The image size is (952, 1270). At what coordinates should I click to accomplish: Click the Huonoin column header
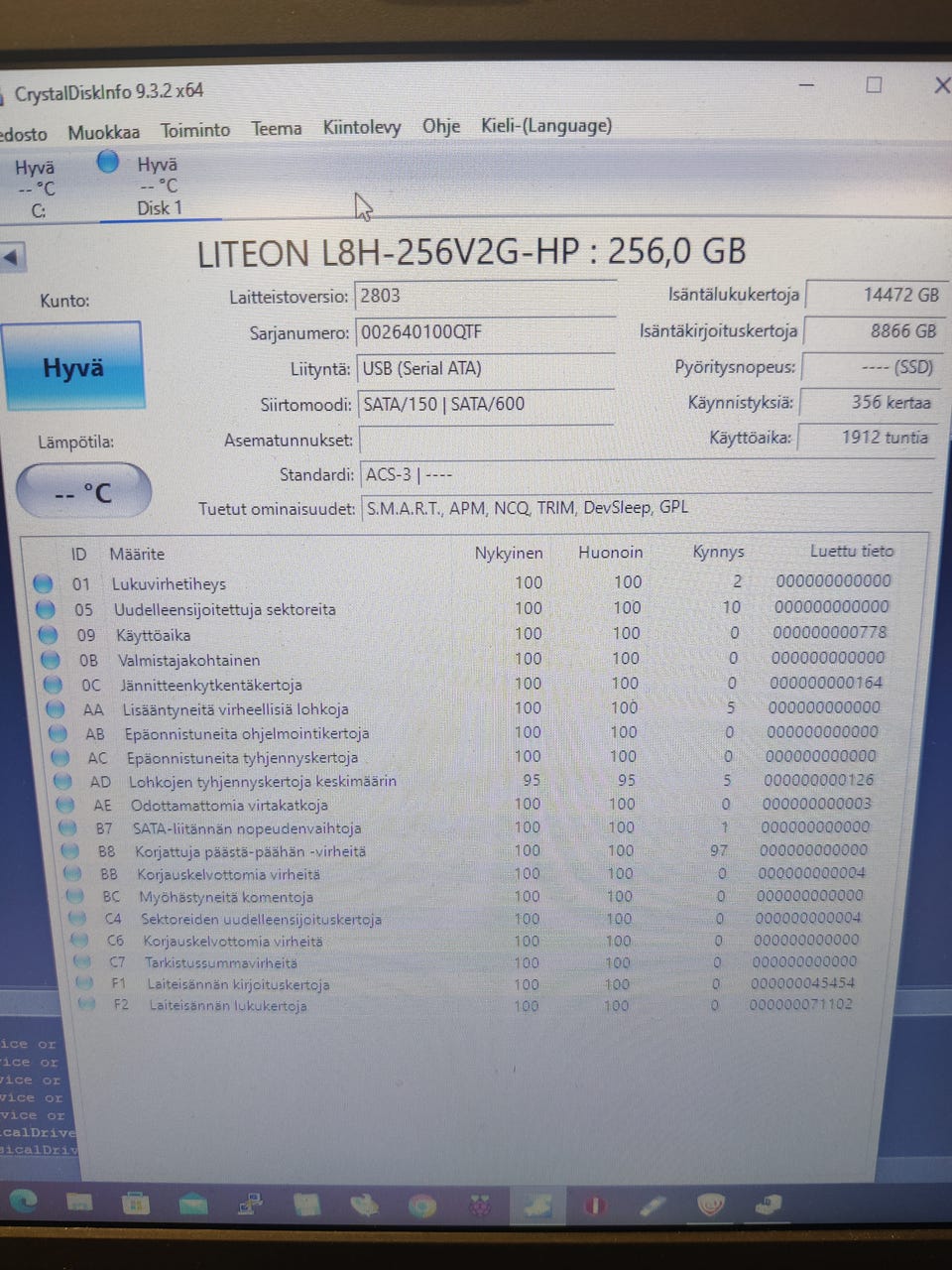[x=611, y=553]
